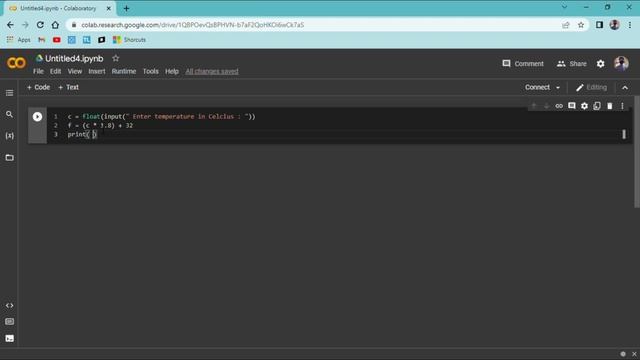The height and width of the screenshot is (360, 640).
Task: Open the find and replace search icon
Action: 9,114
